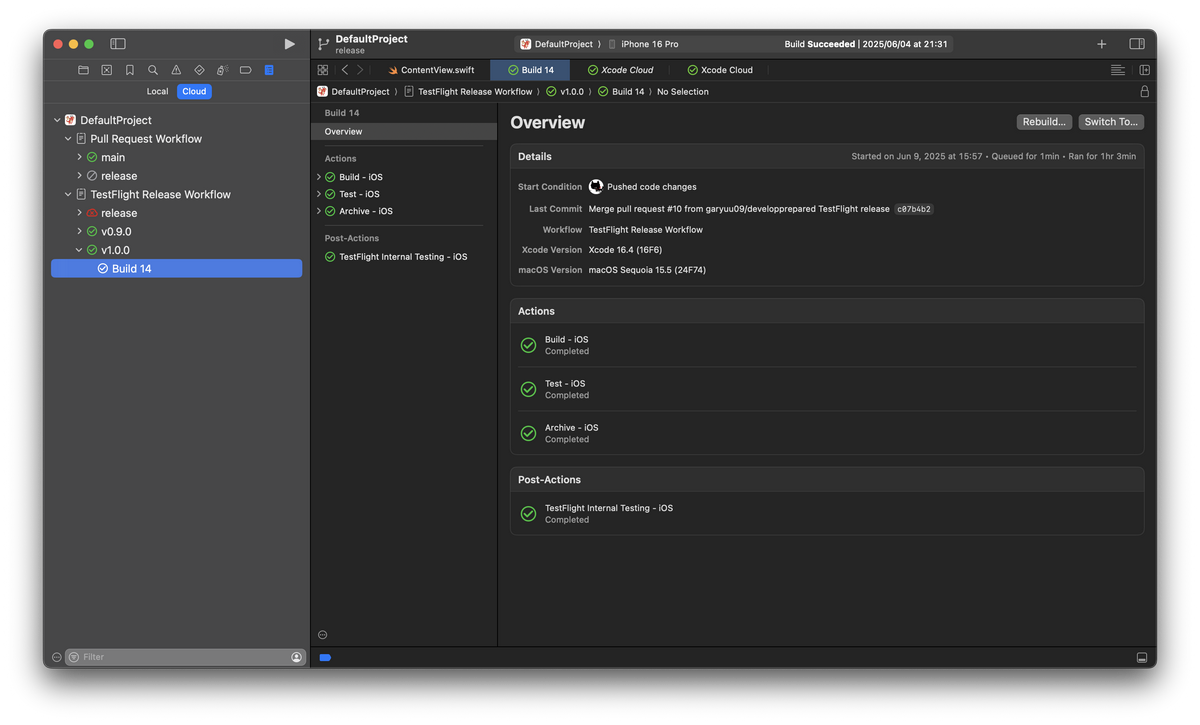Open editor options lines icon
Screen dimensions: 1200x725
click(1118, 70)
